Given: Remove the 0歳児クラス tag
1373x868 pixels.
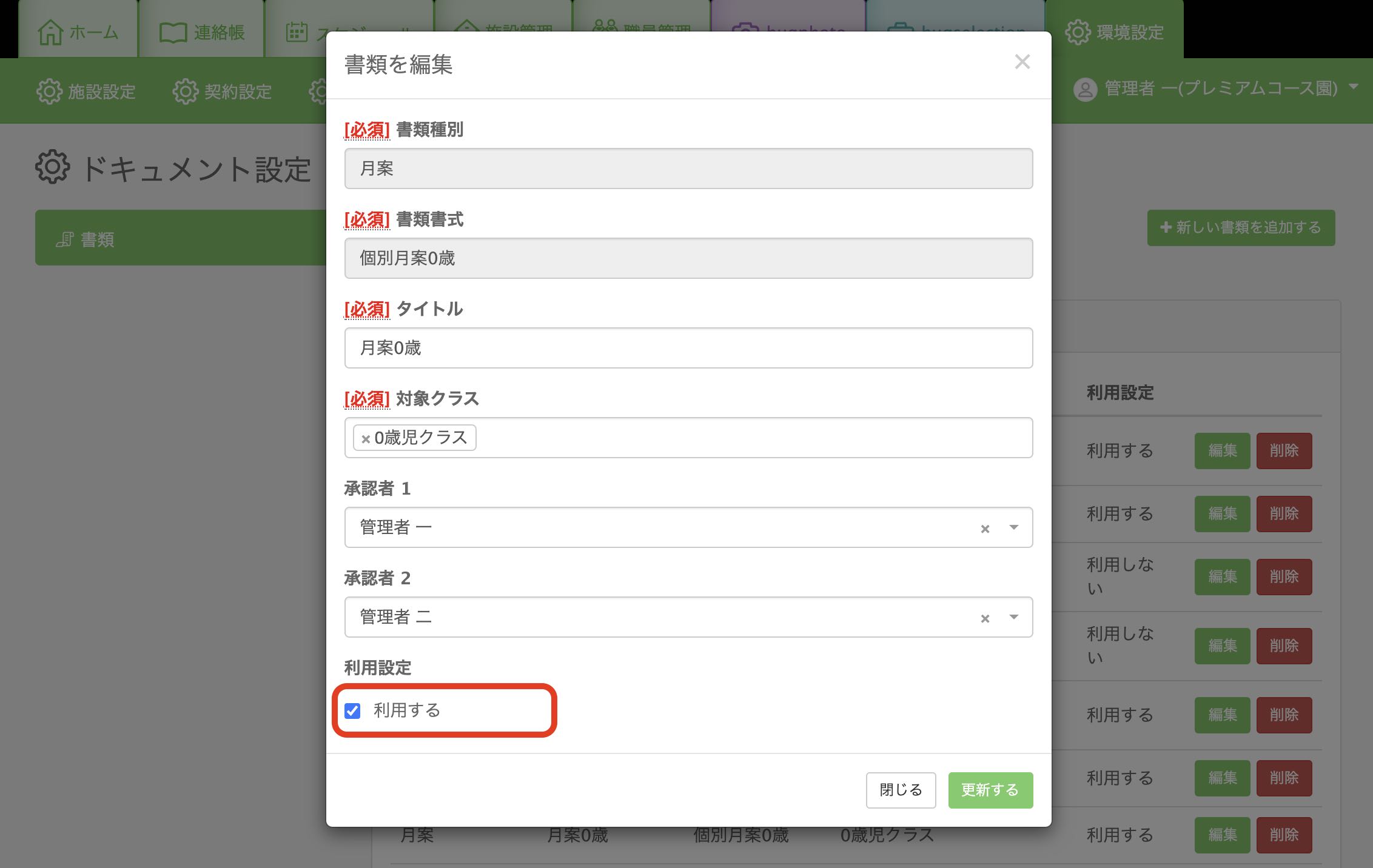Looking at the screenshot, I should click(x=366, y=439).
